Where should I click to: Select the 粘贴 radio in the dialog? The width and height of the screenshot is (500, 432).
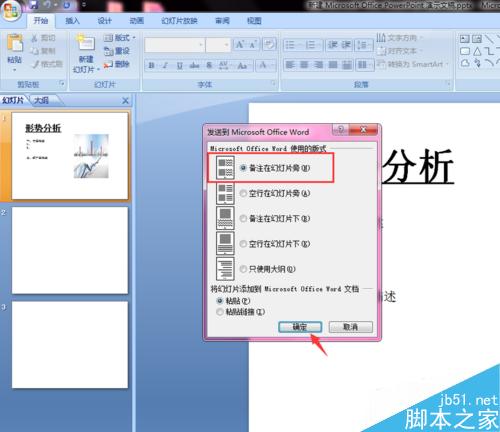click(220, 301)
